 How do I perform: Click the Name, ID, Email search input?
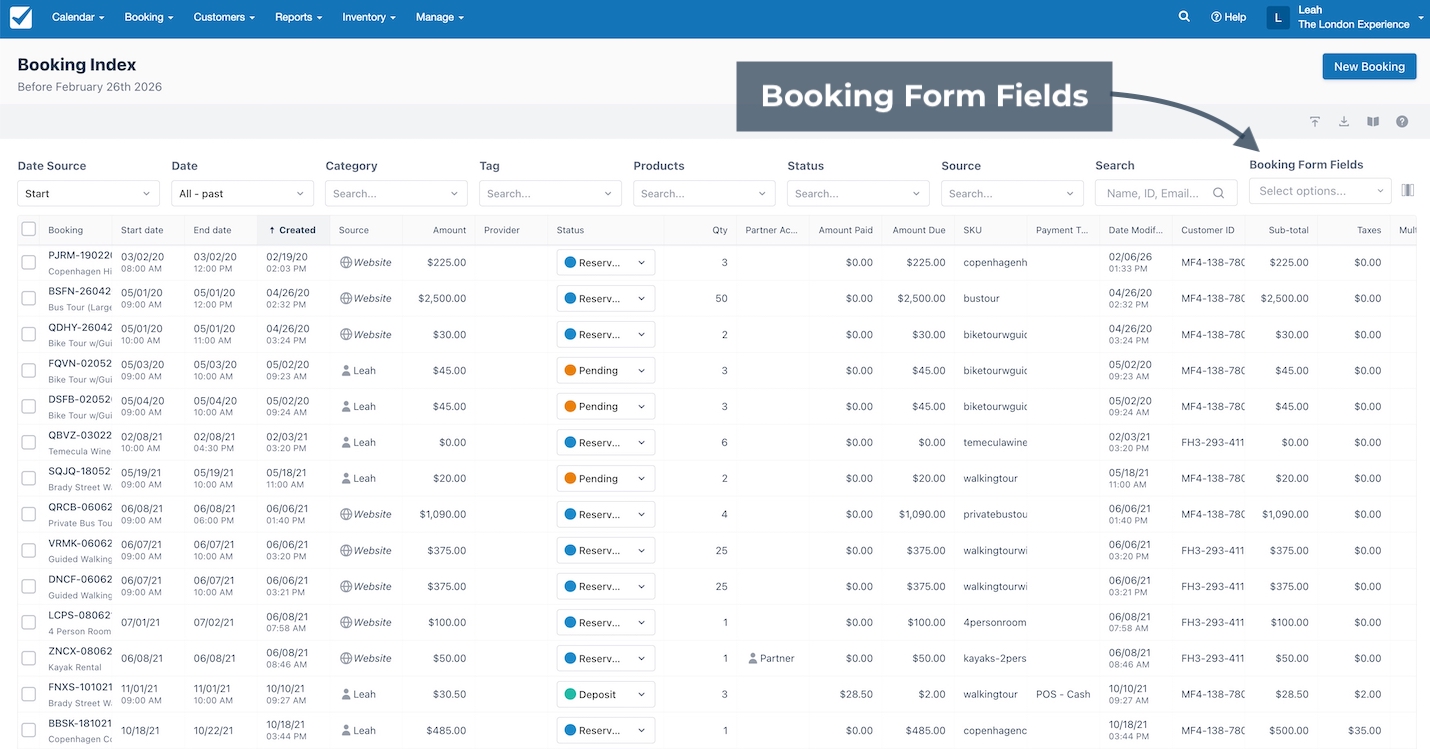[x=1166, y=193]
